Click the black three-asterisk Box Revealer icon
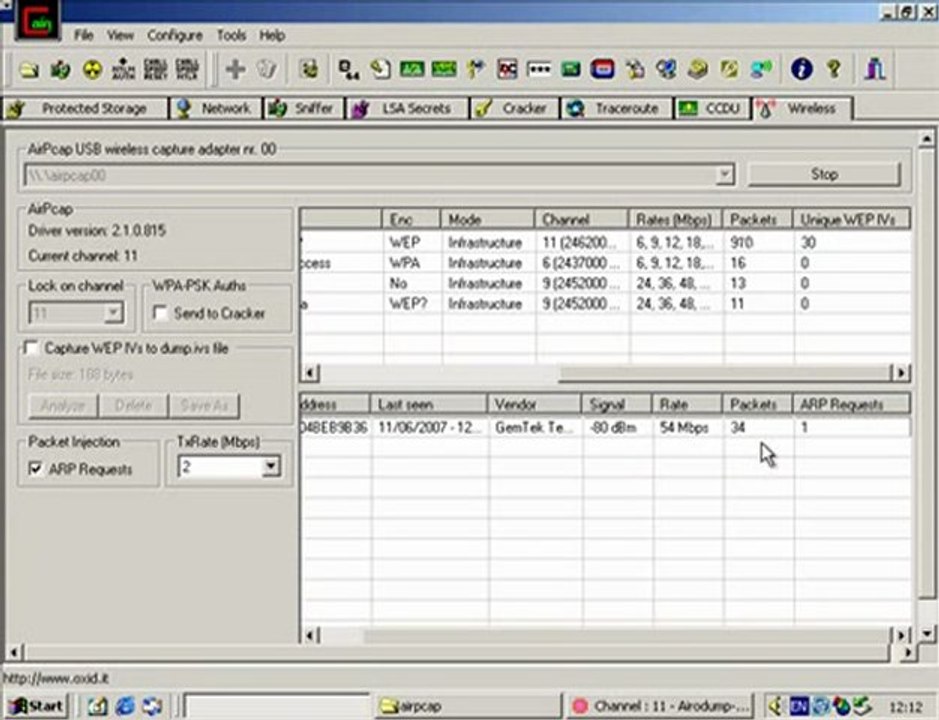 pyautogui.click(x=539, y=69)
